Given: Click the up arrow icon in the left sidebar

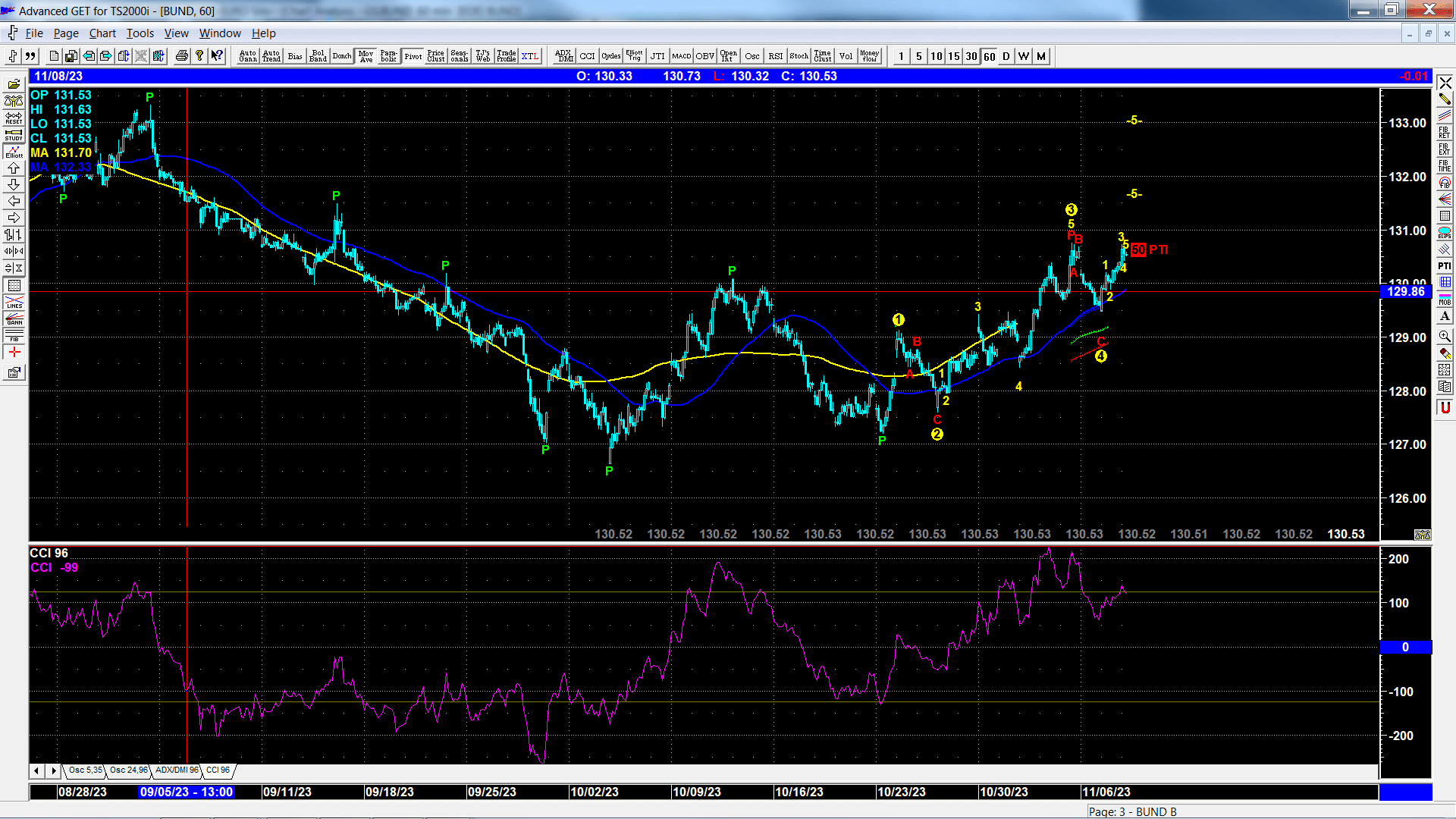Looking at the screenshot, I should 14,168.
